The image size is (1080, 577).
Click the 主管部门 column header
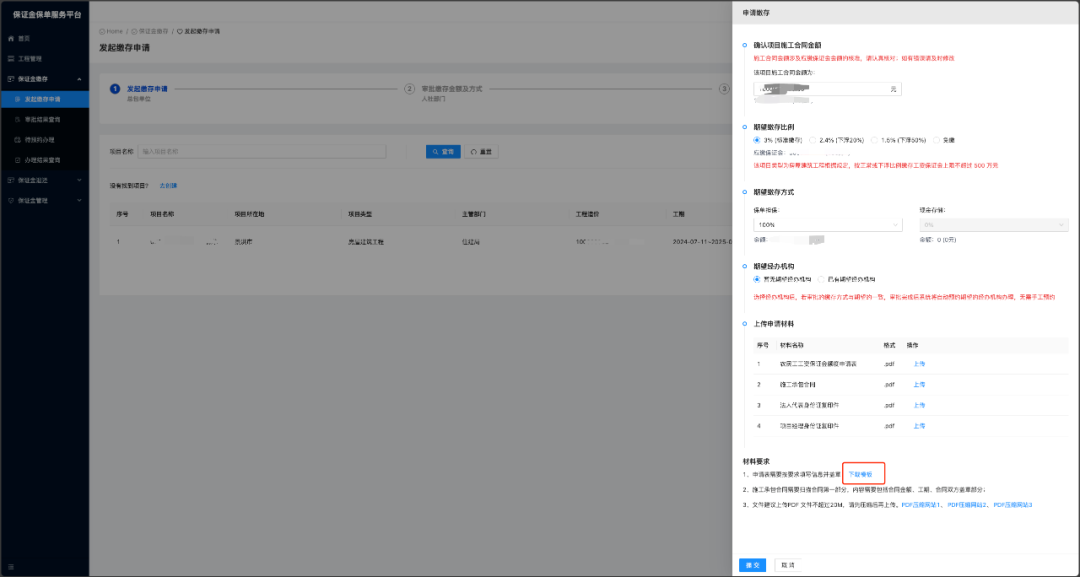(x=474, y=214)
